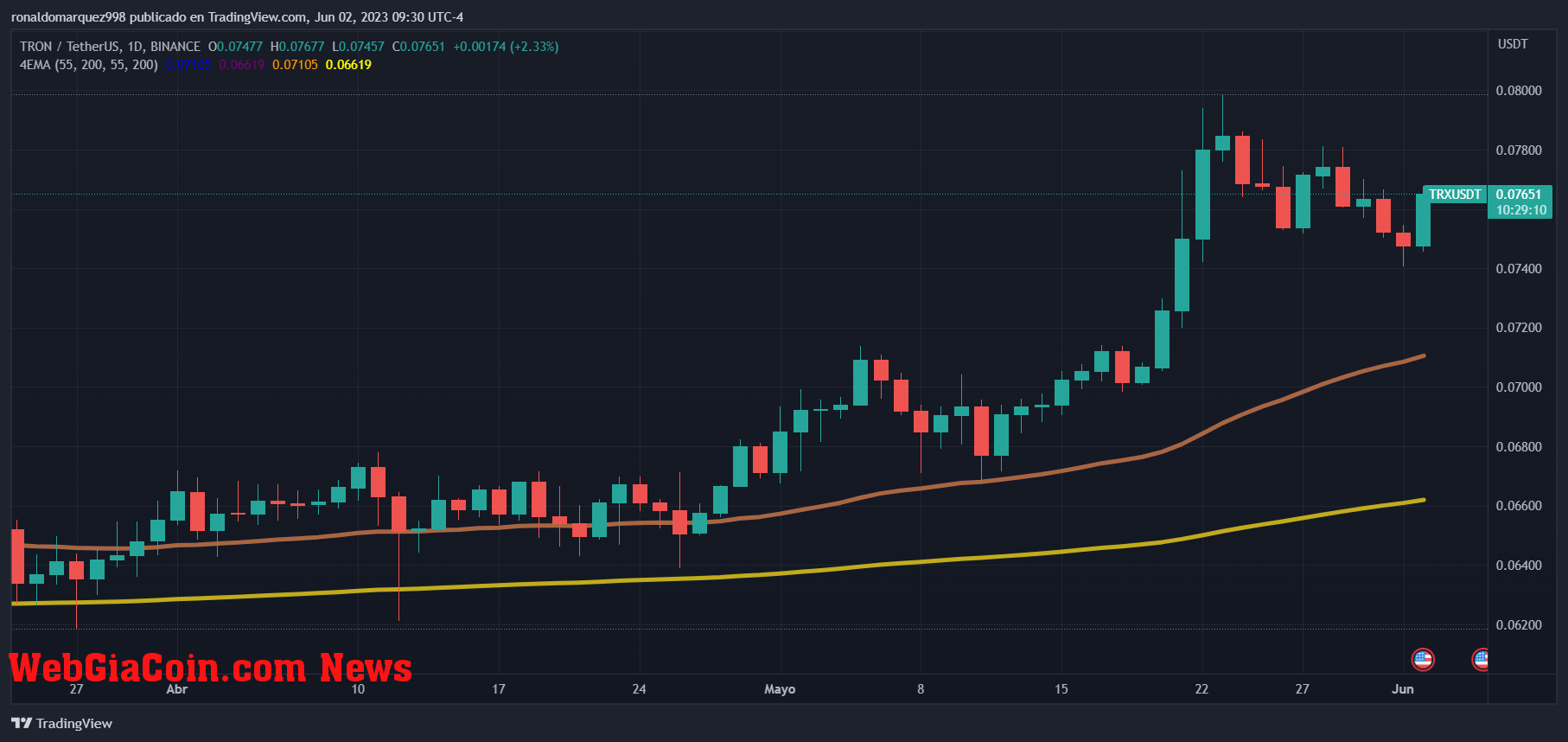
Task: Click the USDT currency label above the price axis
Action: (x=1513, y=44)
